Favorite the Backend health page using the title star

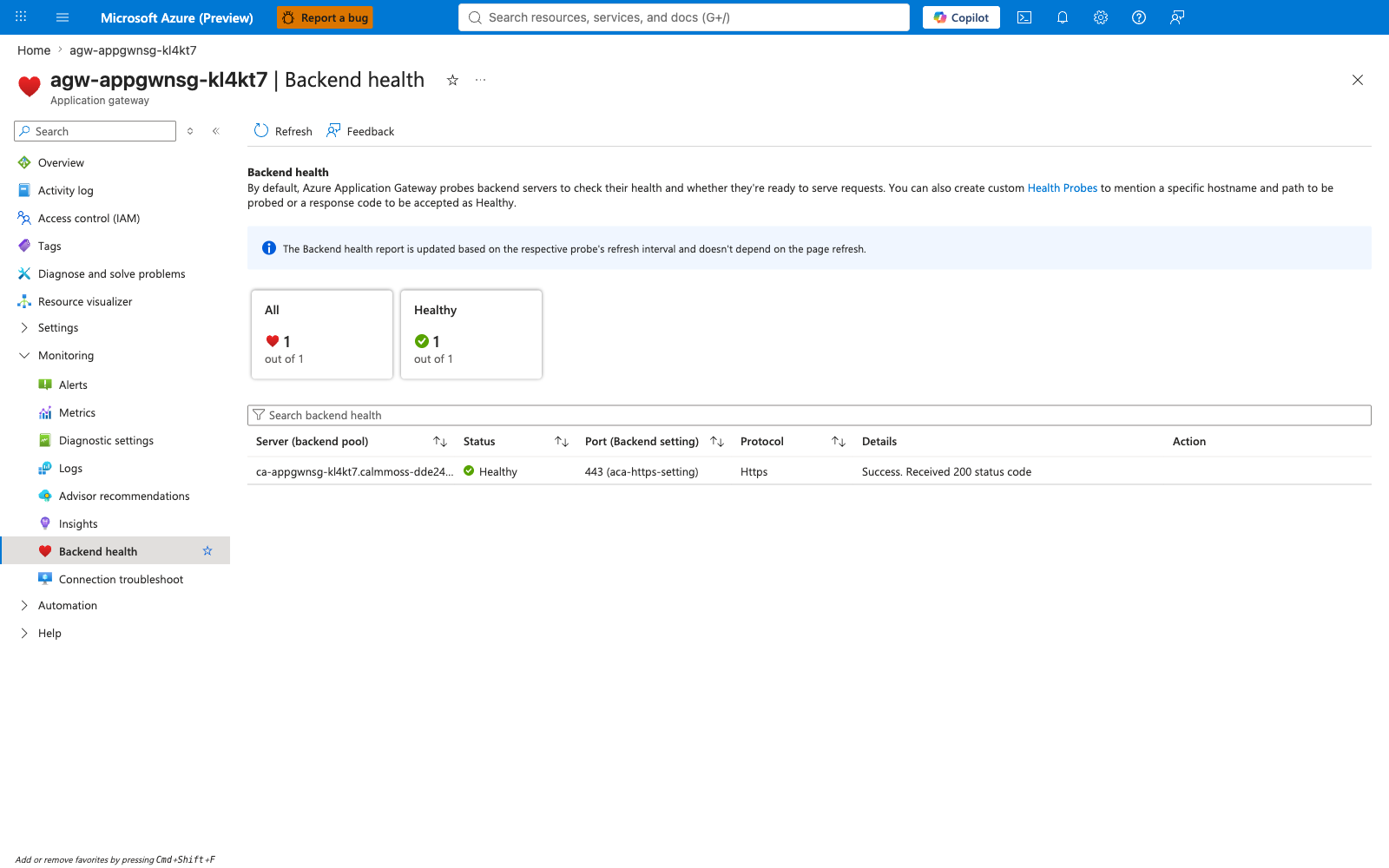(x=452, y=80)
